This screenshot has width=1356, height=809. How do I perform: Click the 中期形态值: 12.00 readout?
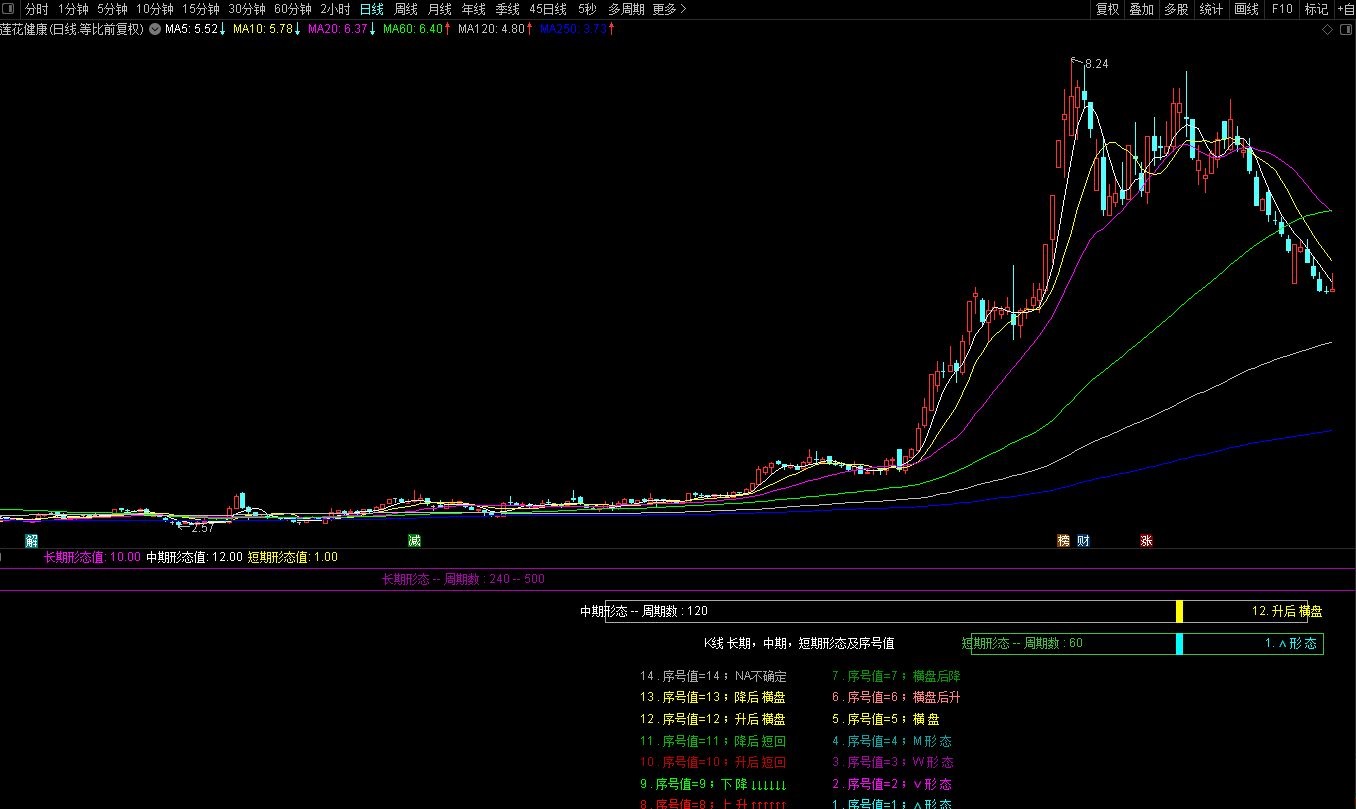[x=194, y=557]
